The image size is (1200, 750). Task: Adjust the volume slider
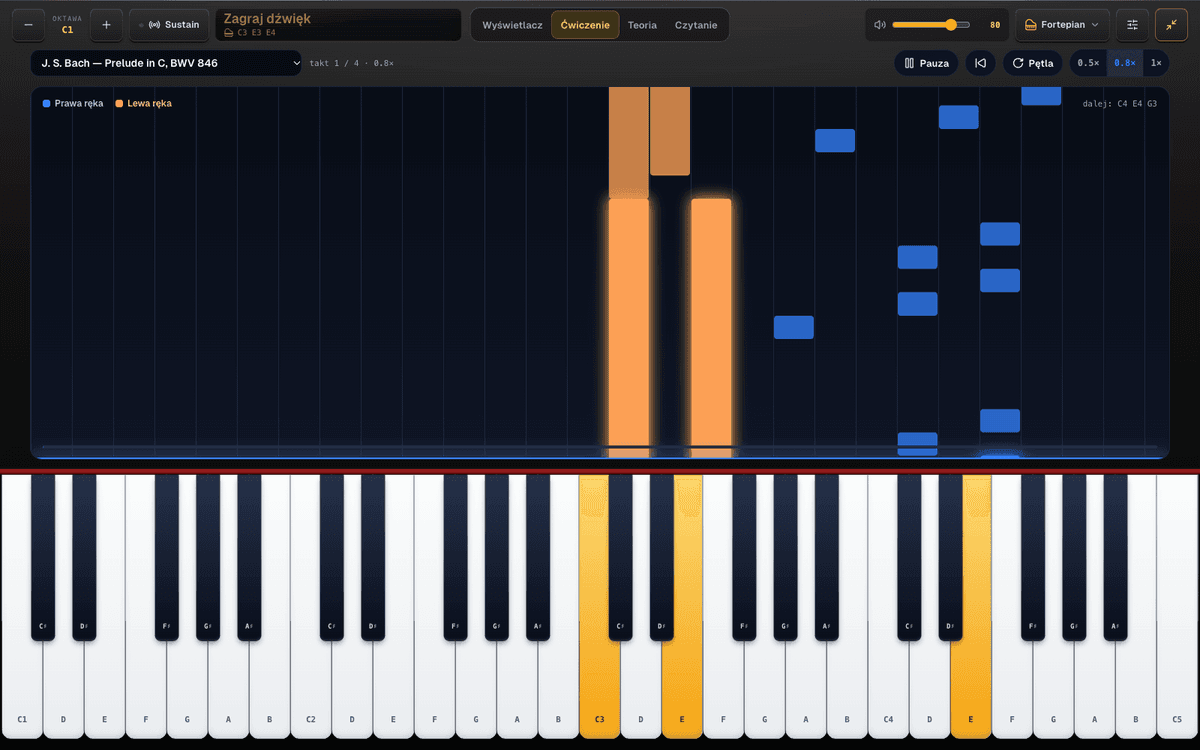[931, 25]
